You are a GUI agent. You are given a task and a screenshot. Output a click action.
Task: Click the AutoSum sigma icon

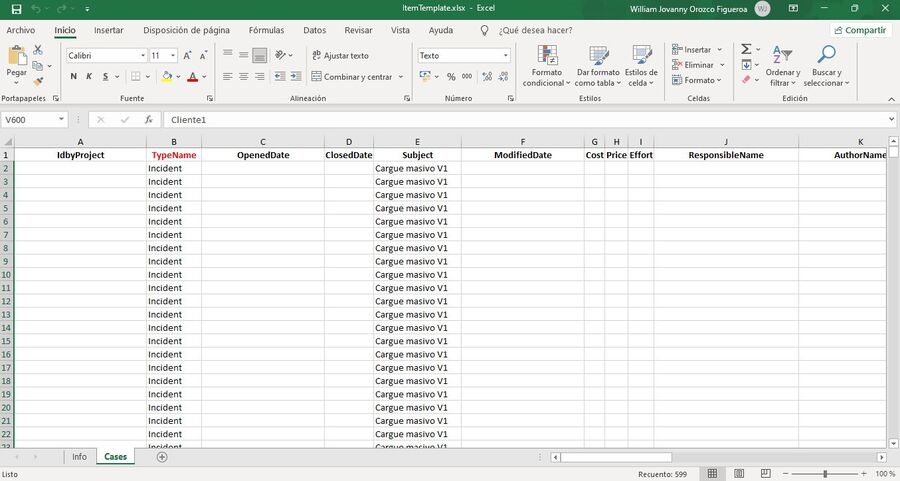(746, 49)
